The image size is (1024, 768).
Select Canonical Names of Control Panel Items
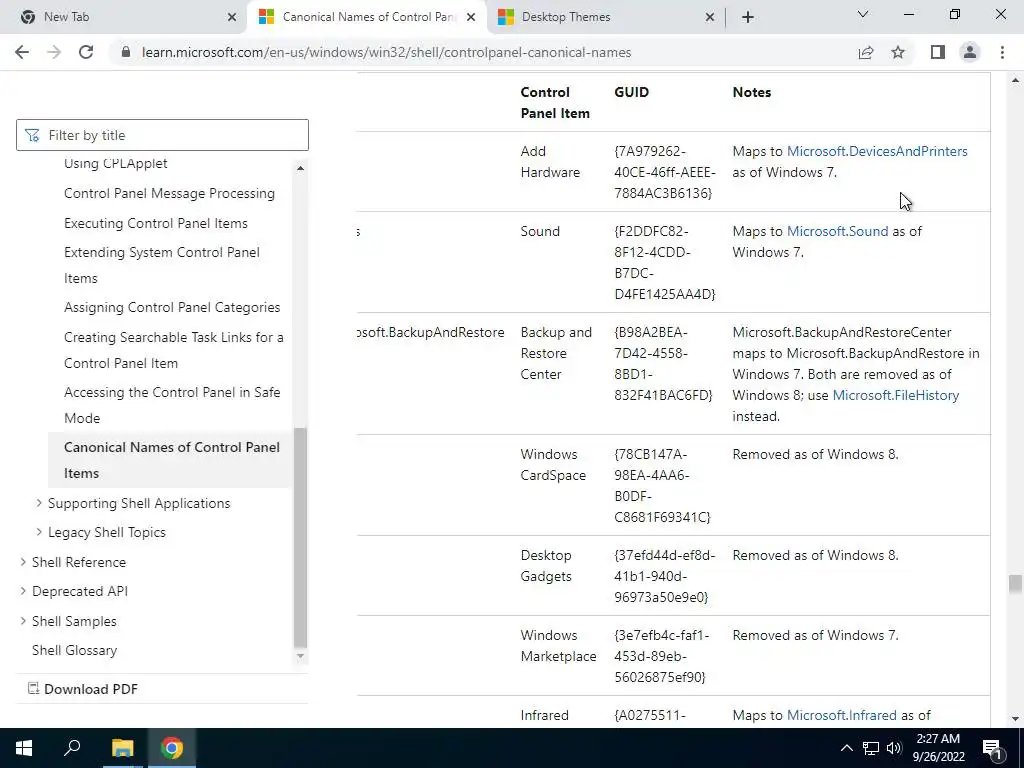point(172,460)
